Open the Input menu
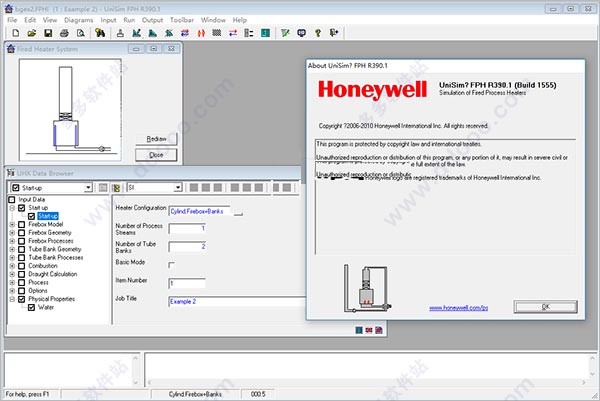Screen dimensions: 600x401 [108, 20]
